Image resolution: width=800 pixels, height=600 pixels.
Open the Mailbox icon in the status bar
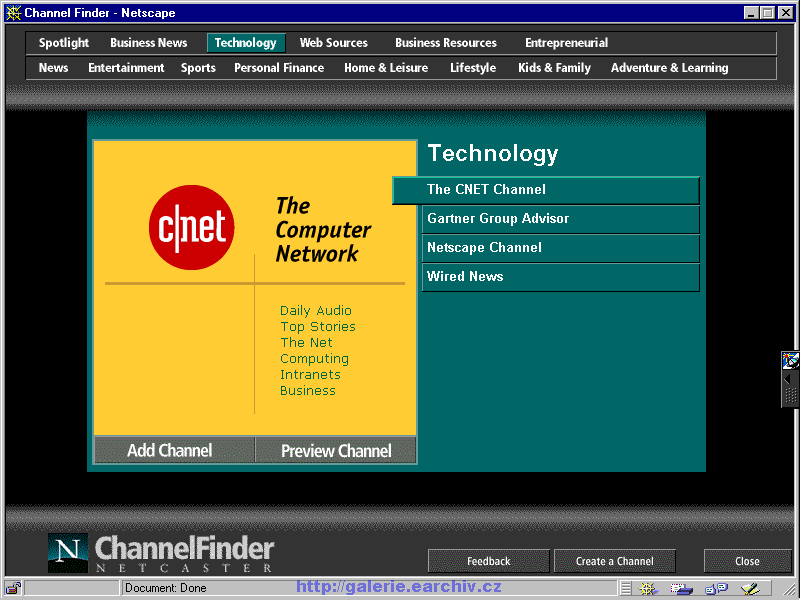tap(681, 589)
